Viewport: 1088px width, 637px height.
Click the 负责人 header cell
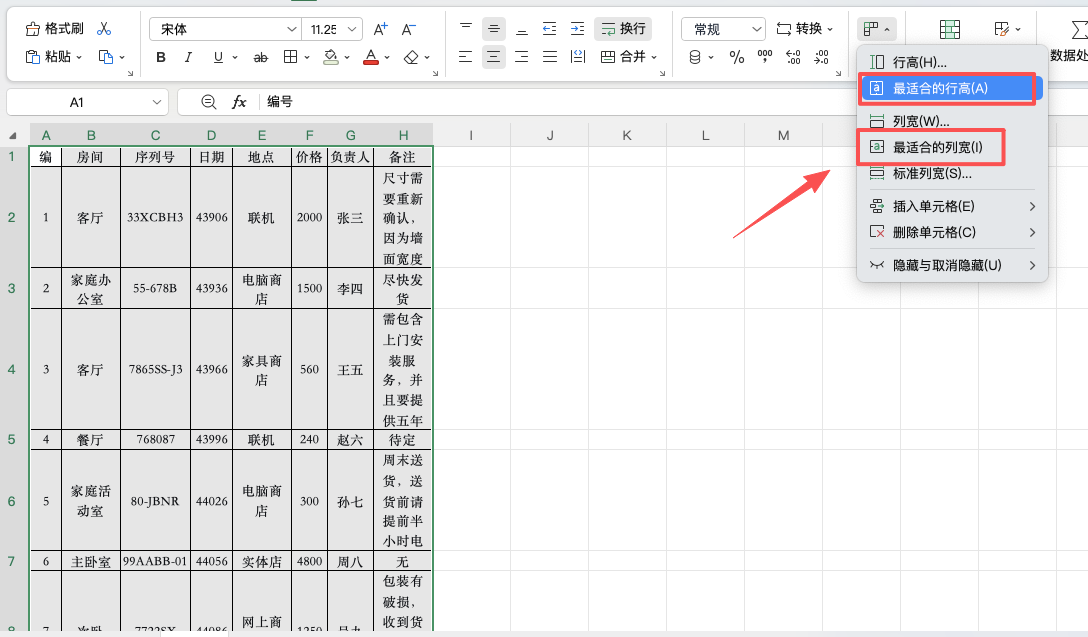[350, 157]
